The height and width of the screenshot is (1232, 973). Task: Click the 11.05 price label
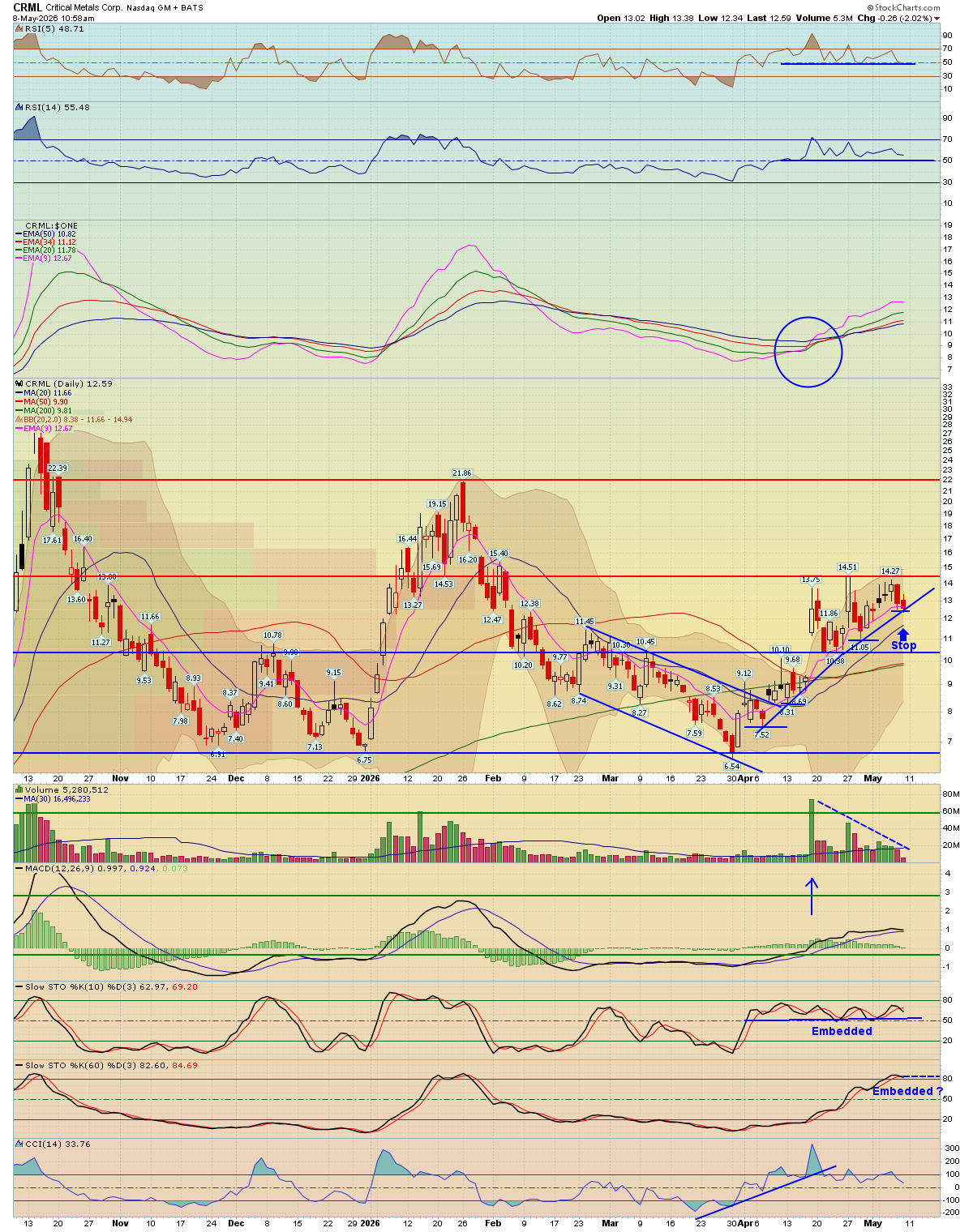point(859,647)
